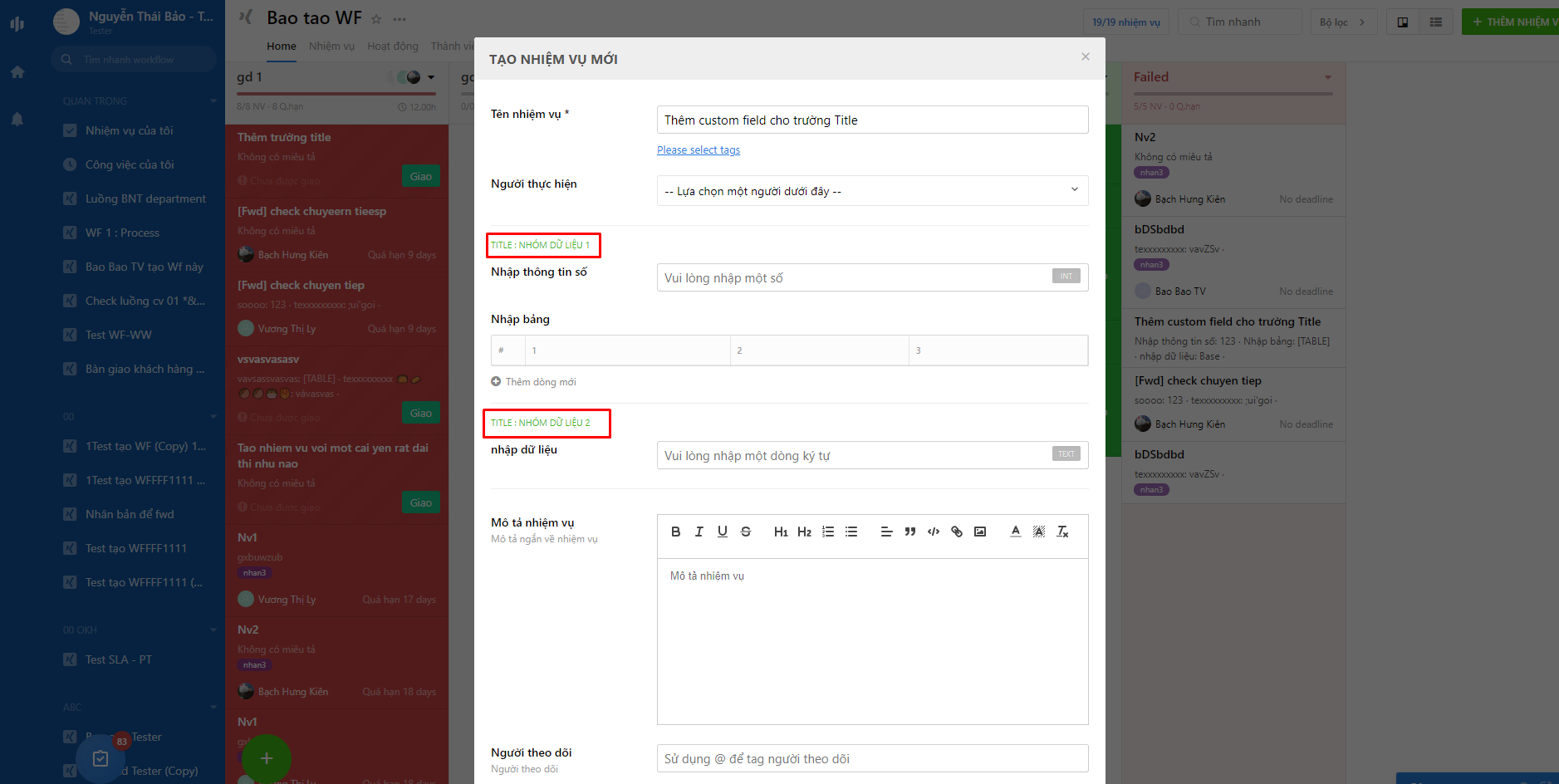Switch to the Hoạt động tab
This screenshot has width=1559, height=784.
click(393, 47)
